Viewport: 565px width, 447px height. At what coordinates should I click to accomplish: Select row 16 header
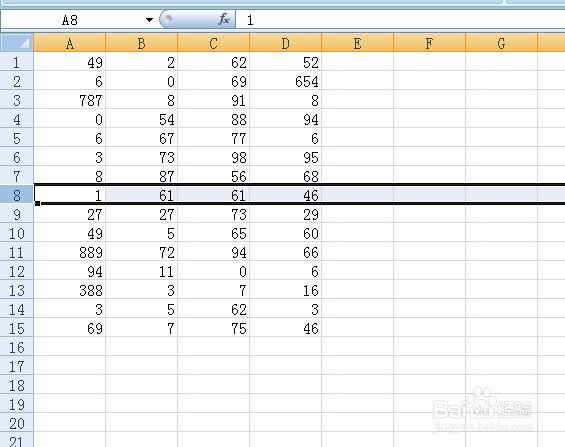click(x=17, y=347)
